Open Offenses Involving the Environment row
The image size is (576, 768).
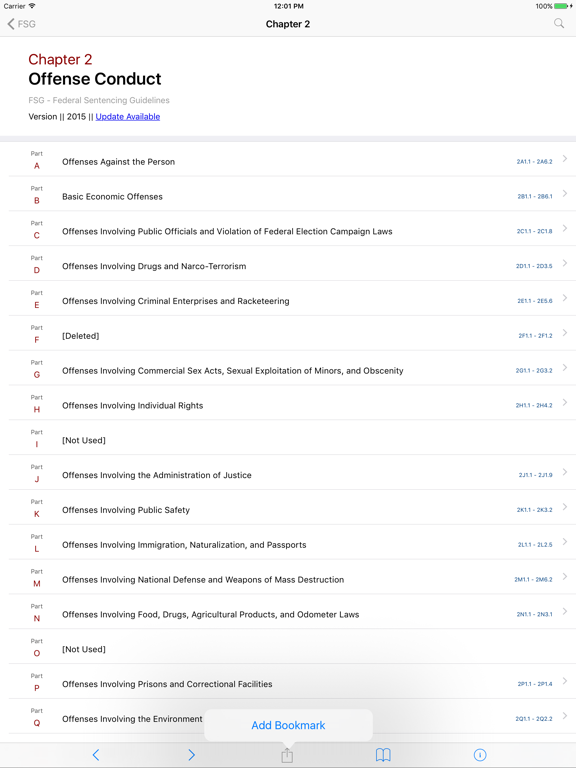point(288,716)
